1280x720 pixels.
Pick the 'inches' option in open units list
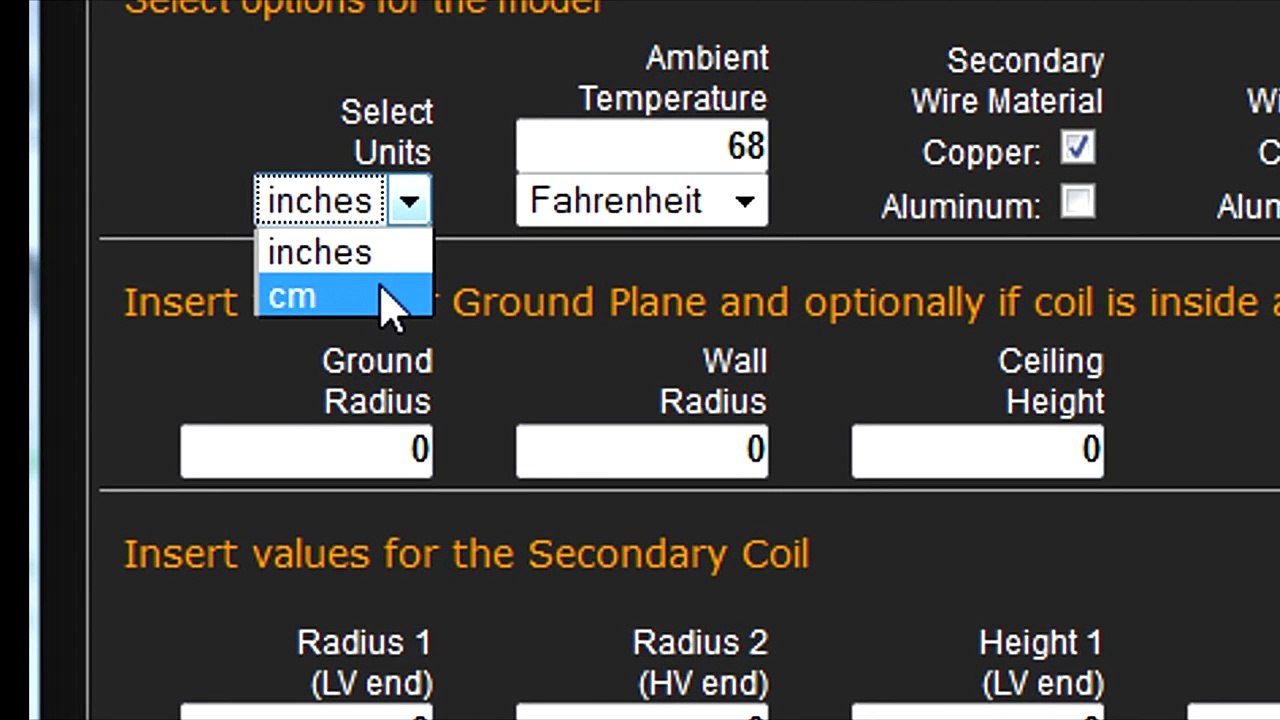pos(320,253)
